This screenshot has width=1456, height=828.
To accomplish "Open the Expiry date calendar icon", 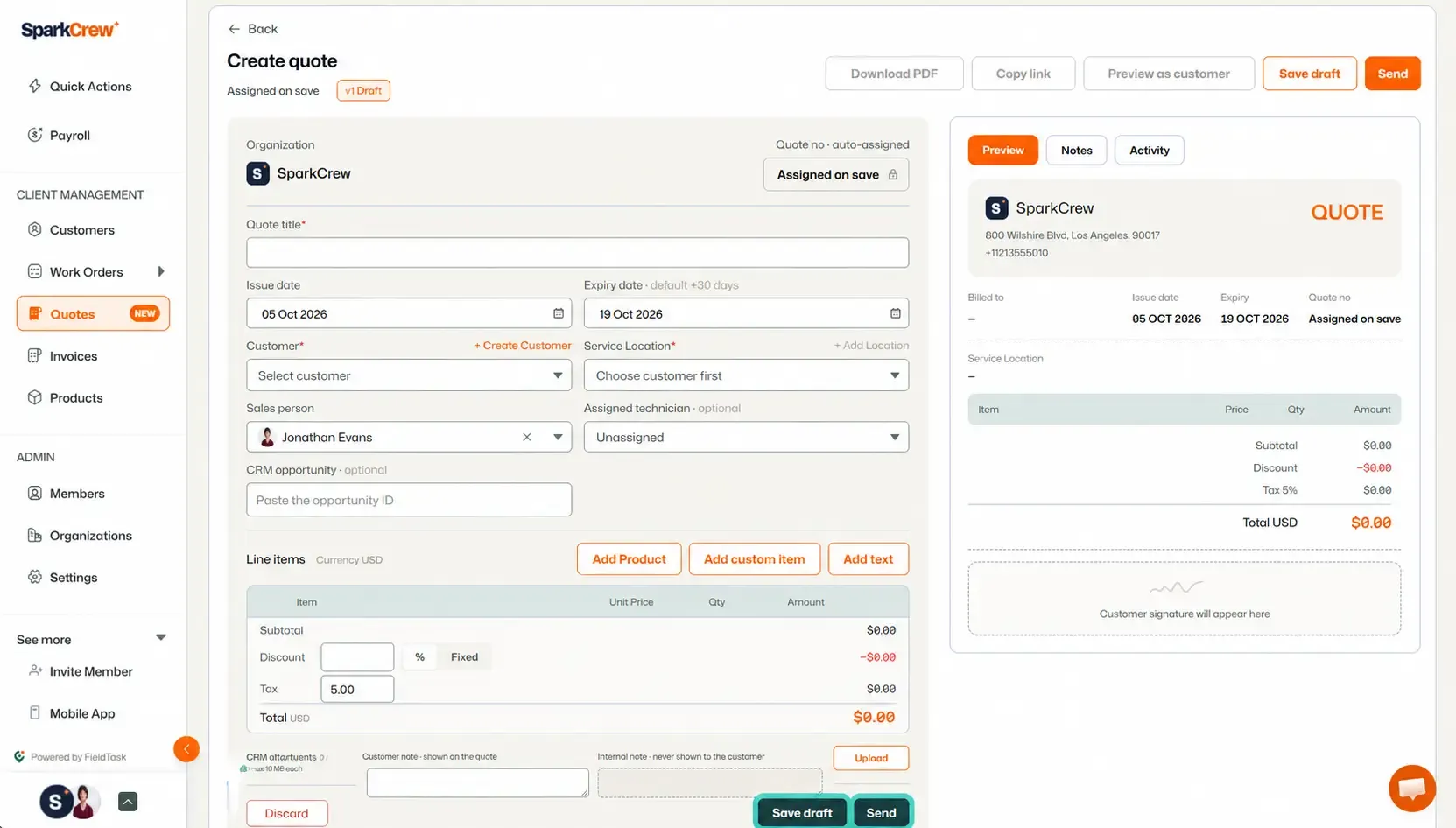I will [896, 313].
